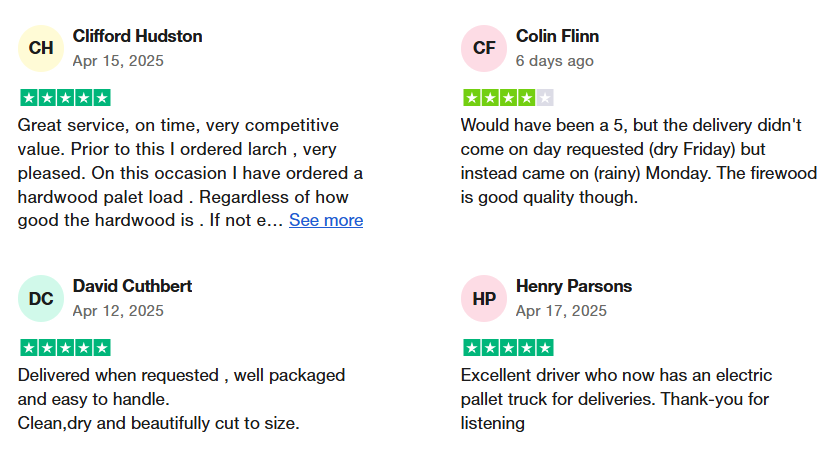Click Henry Parsons' electric pallet truck review
831x467 pixels.
click(x=615, y=399)
